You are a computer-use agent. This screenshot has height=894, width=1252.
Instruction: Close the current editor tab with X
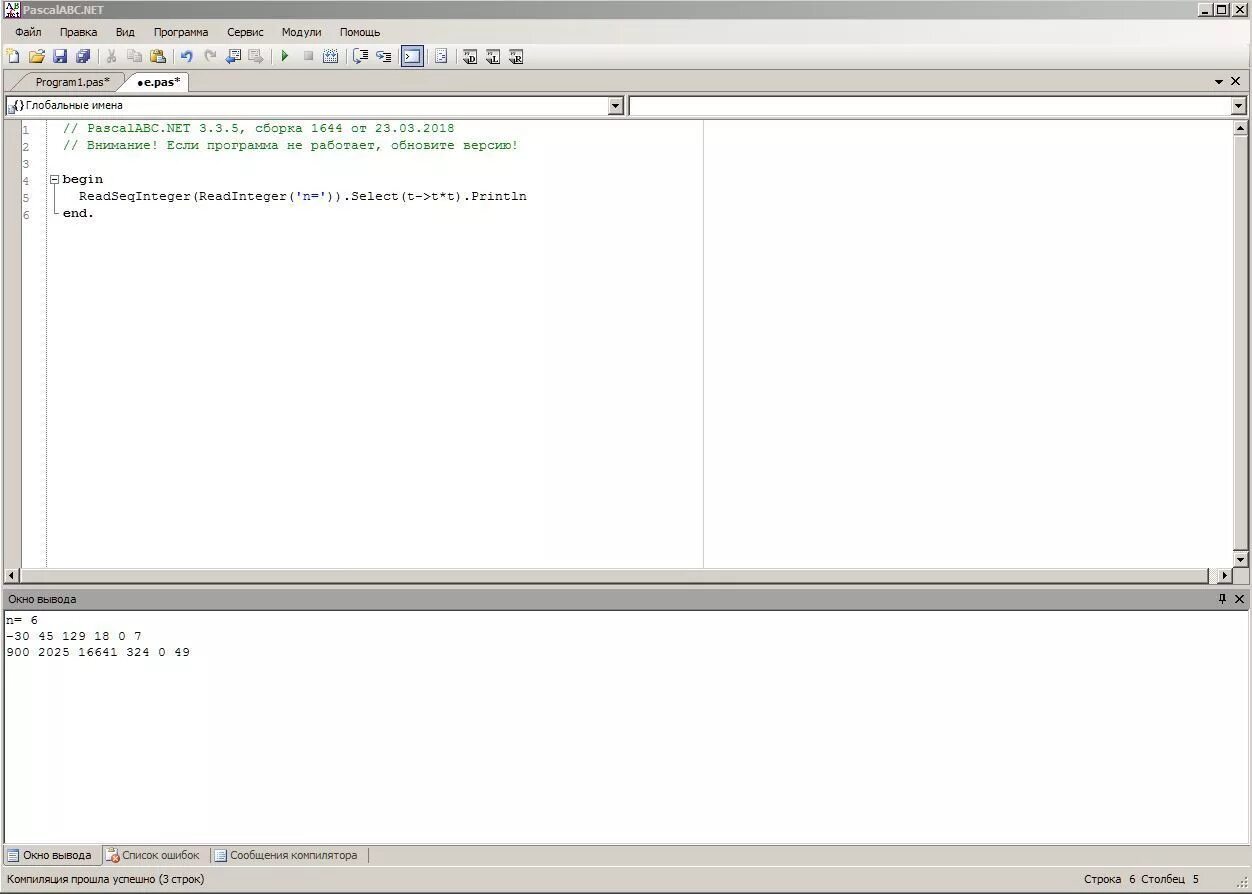pos(1237,82)
